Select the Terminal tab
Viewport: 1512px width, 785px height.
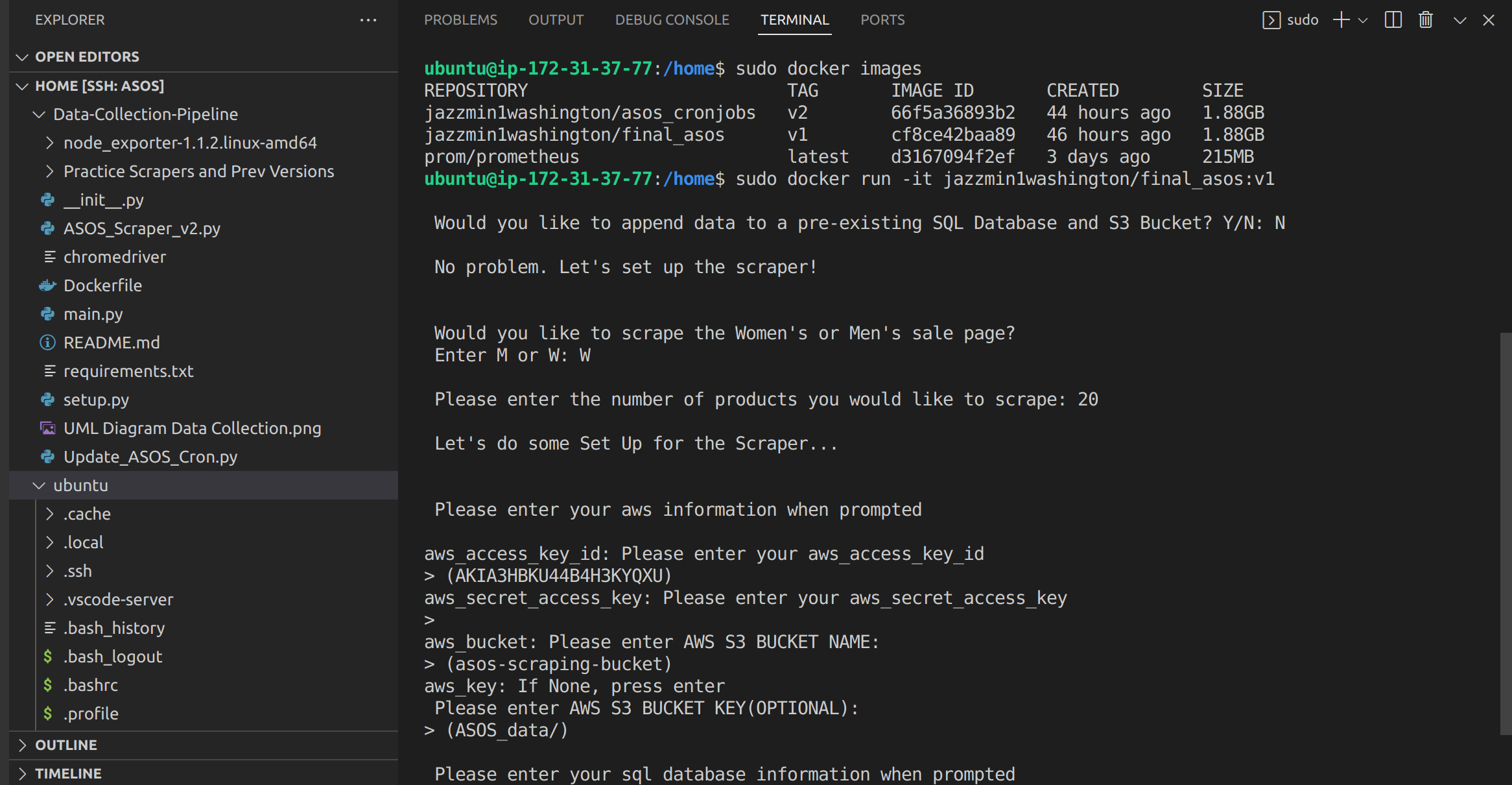pos(795,20)
